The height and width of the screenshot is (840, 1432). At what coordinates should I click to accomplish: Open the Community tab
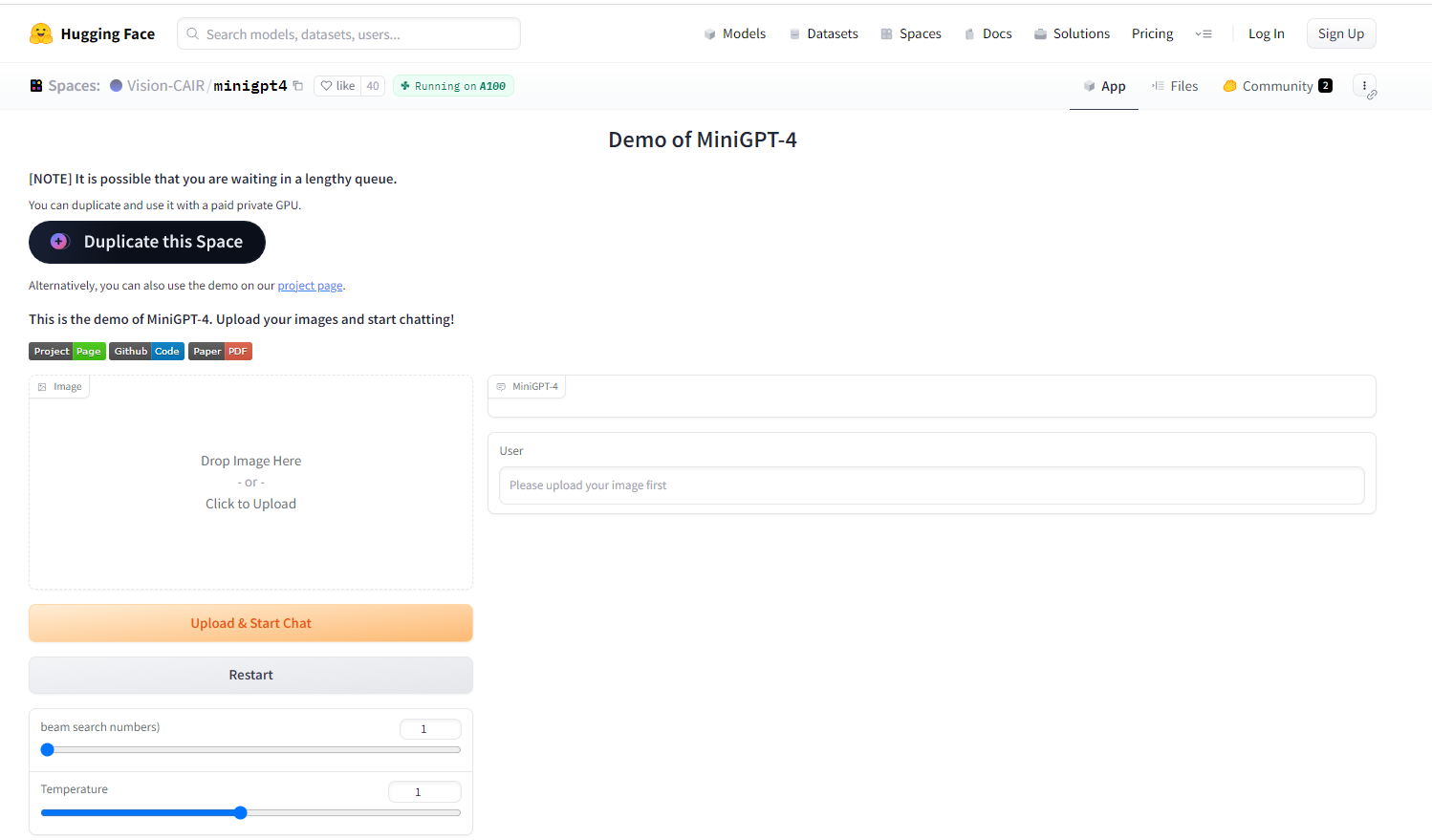tap(1277, 86)
